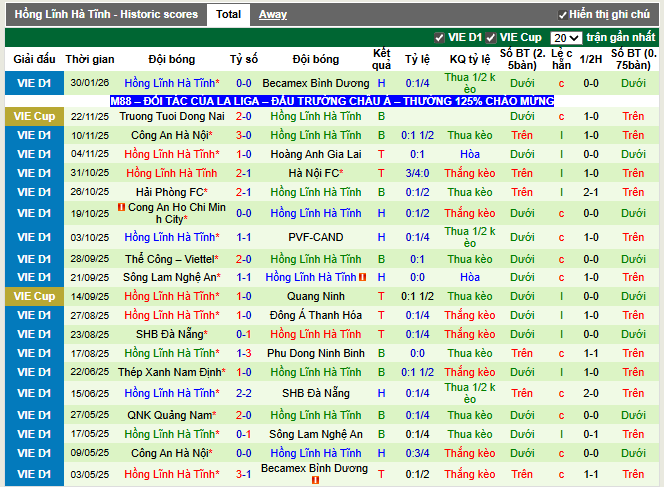Open Hoàng Anh Gia Lai team link
This screenshot has width=664, height=487.
coord(315,154)
